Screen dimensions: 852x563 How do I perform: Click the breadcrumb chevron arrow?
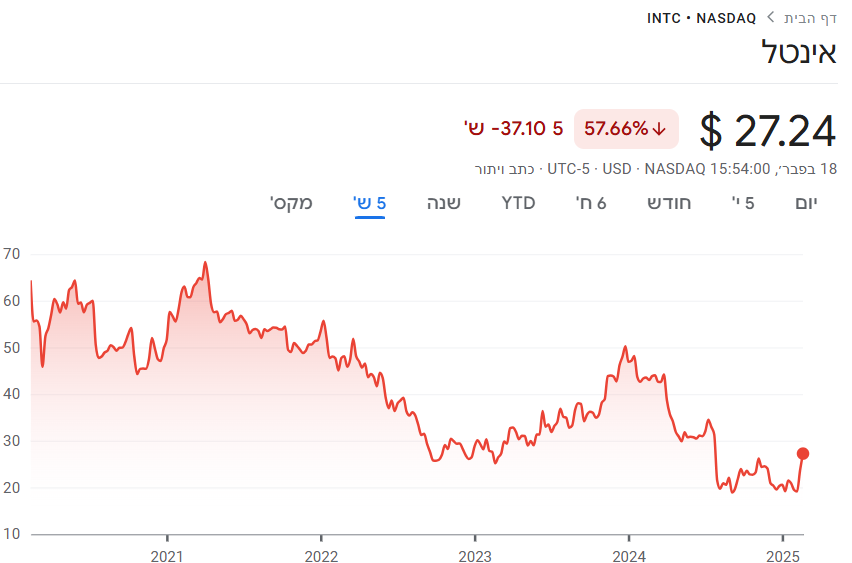(771, 18)
